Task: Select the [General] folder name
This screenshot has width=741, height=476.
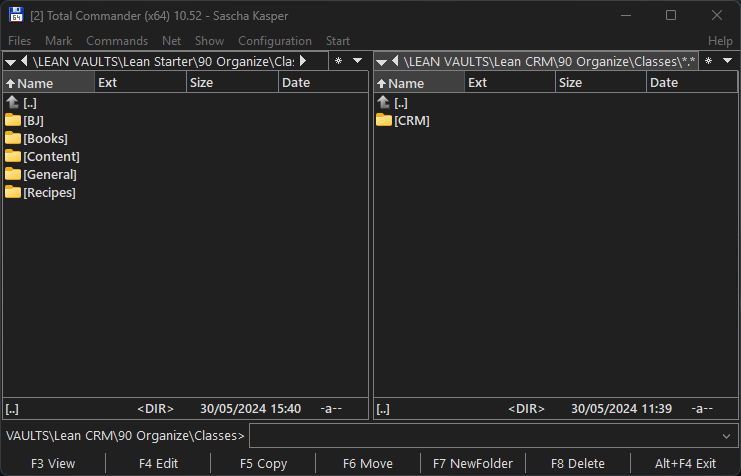Action: click(x=50, y=174)
